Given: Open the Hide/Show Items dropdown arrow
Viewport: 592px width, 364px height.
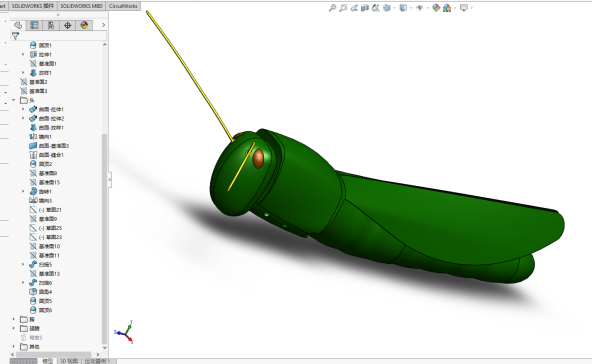Looking at the screenshot, I should click(427, 8).
